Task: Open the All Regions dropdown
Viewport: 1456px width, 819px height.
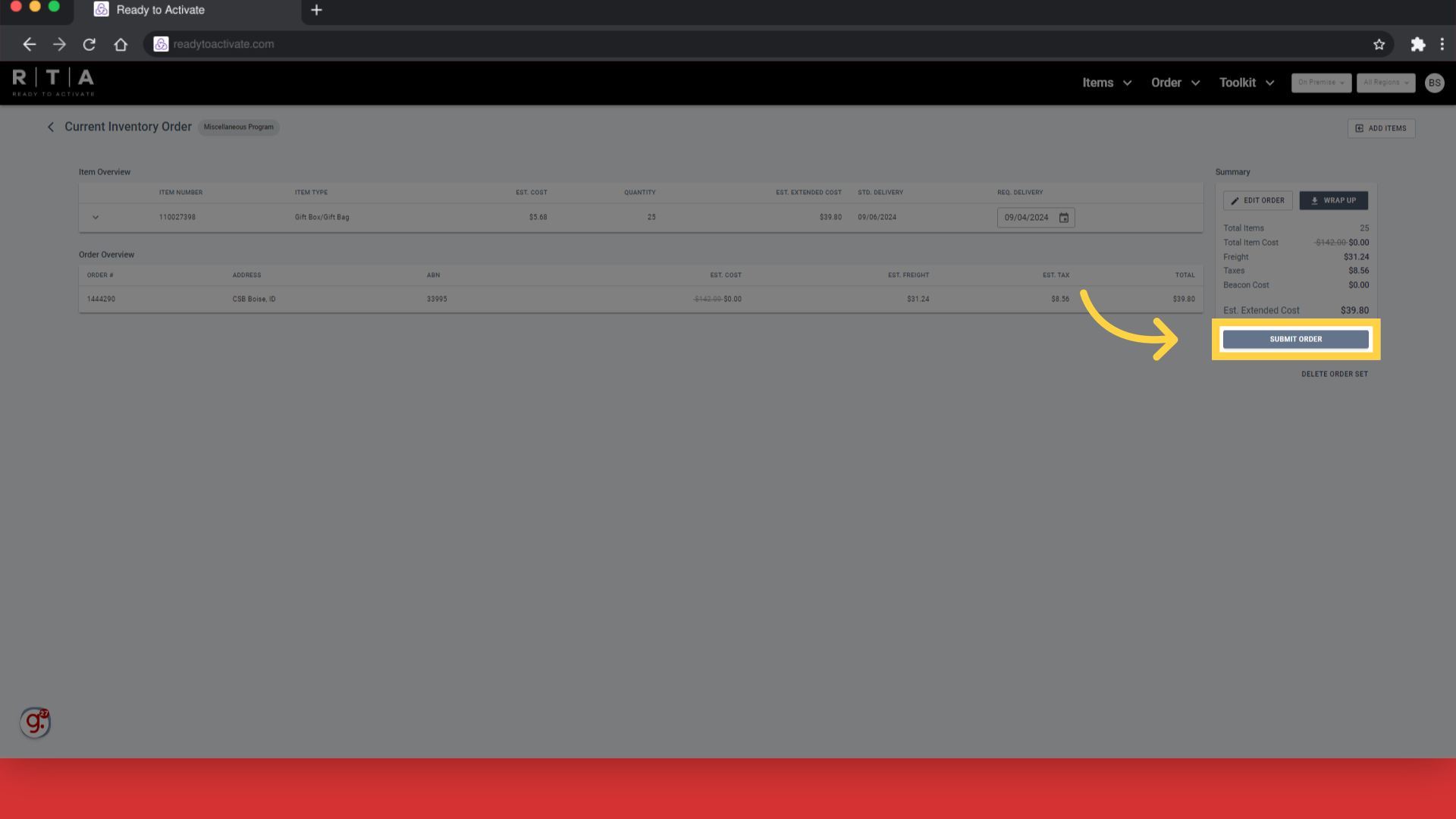Action: [x=1385, y=83]
